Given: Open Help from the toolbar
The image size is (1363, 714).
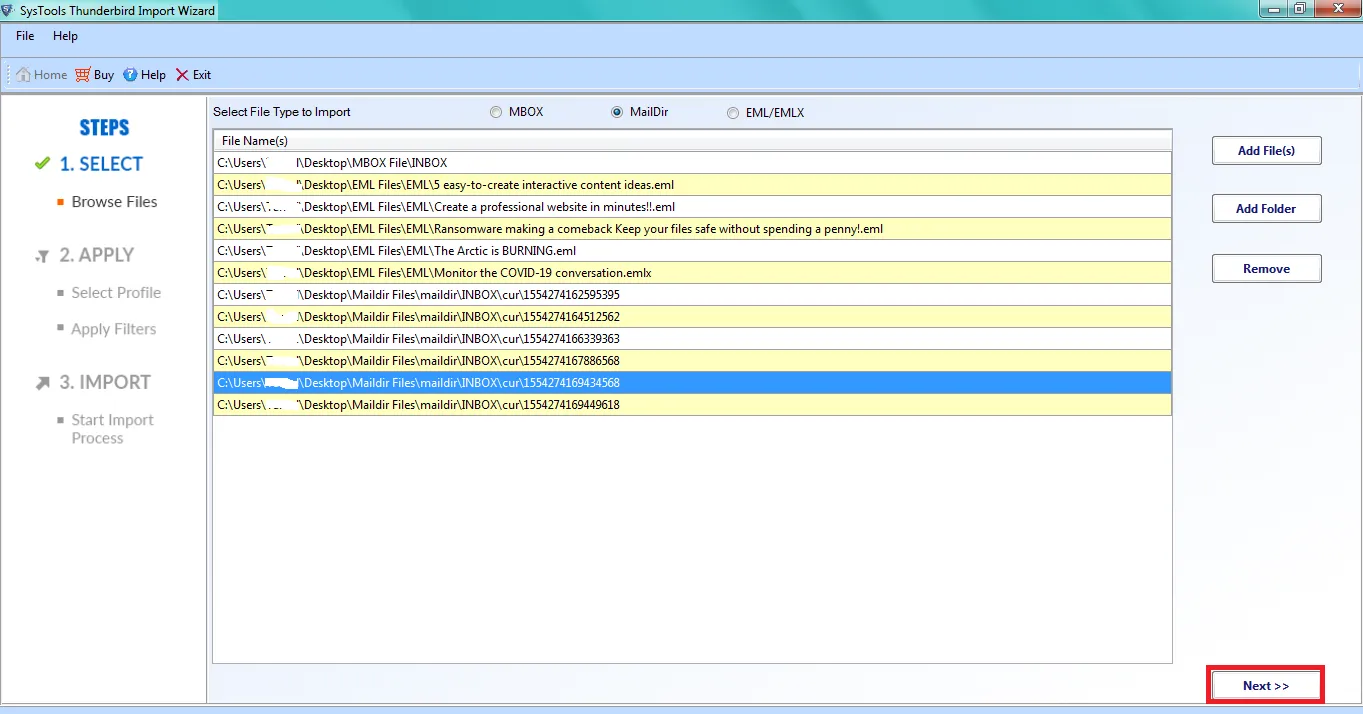Looking at the screenshot, I should pos(144,75).
